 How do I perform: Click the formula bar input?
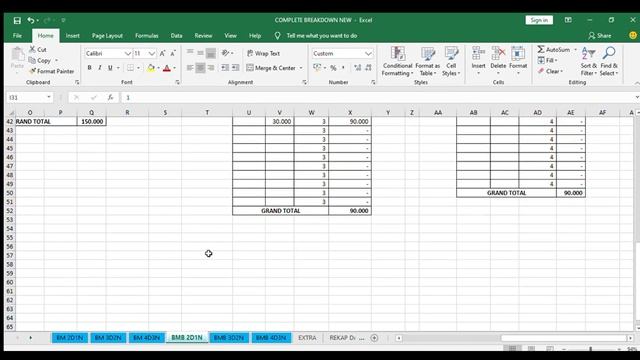378,98
